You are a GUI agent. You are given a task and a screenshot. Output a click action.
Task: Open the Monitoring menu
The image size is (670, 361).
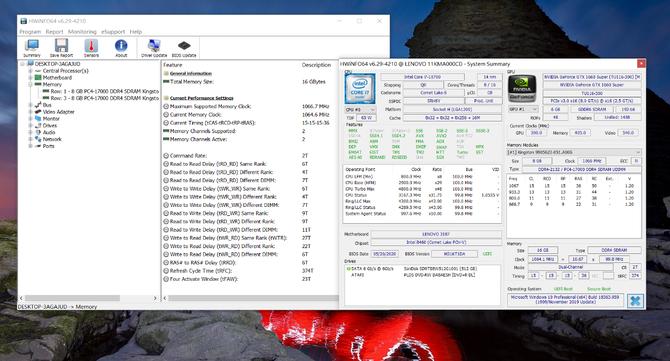click(x=82, y=32)
